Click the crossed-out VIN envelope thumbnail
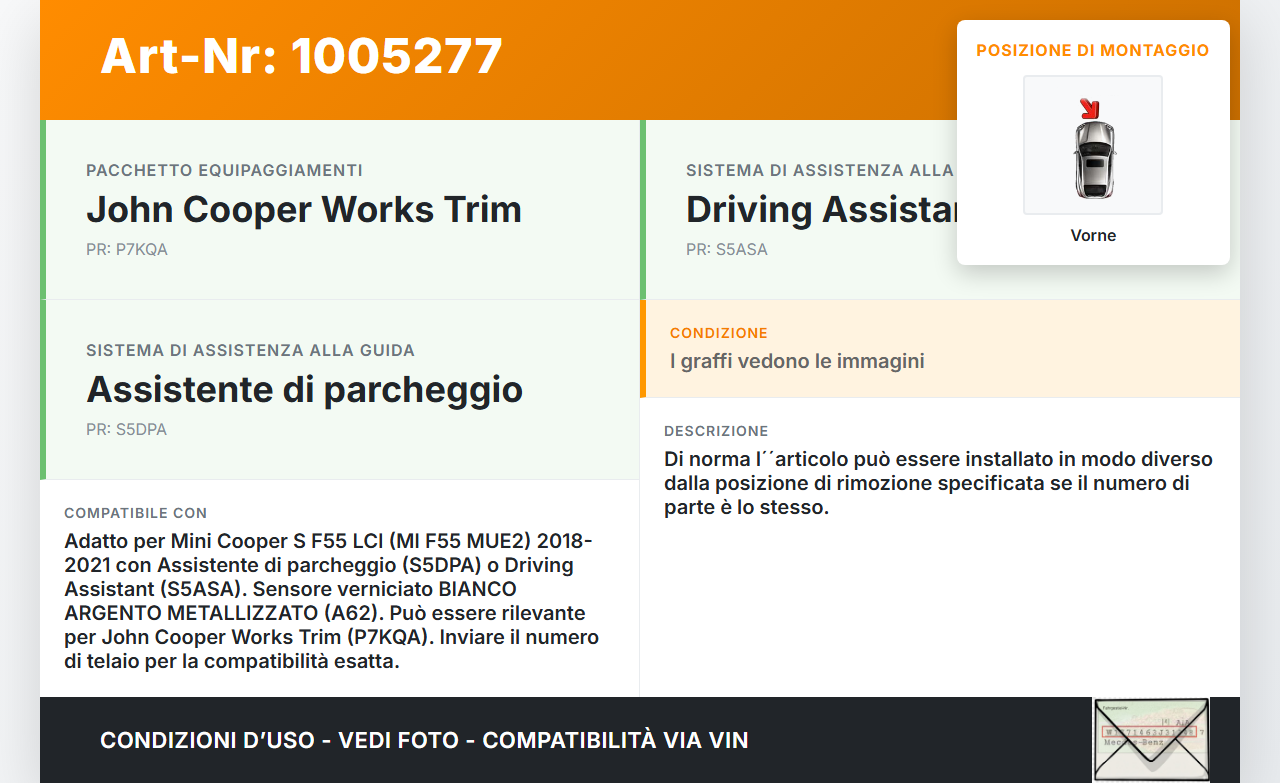The width and height of the screenshot is (1280, 784). point(1151,740)
